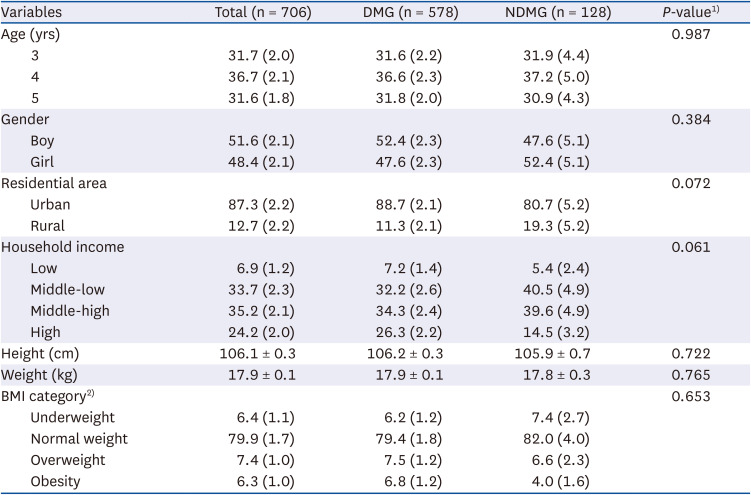Screen dimensions: 751x495
Task: Click the 0.987 P-value for Age
Action: click(x=691, y=35)
